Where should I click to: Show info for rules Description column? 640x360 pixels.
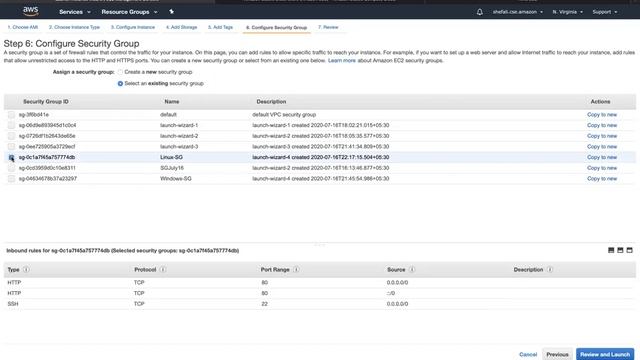point(550,269)
